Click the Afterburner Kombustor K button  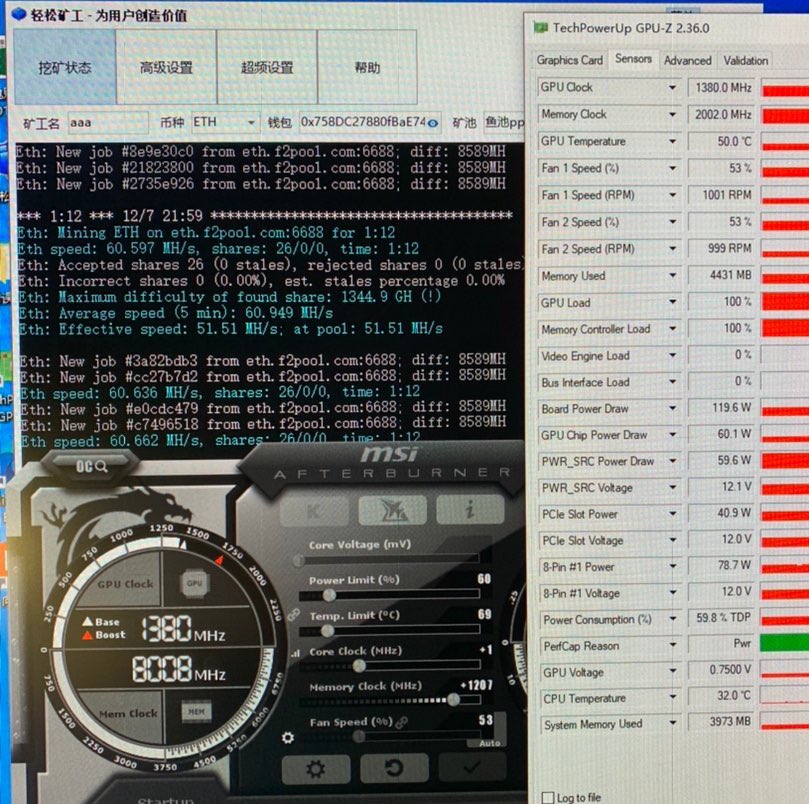click(314, 510)
